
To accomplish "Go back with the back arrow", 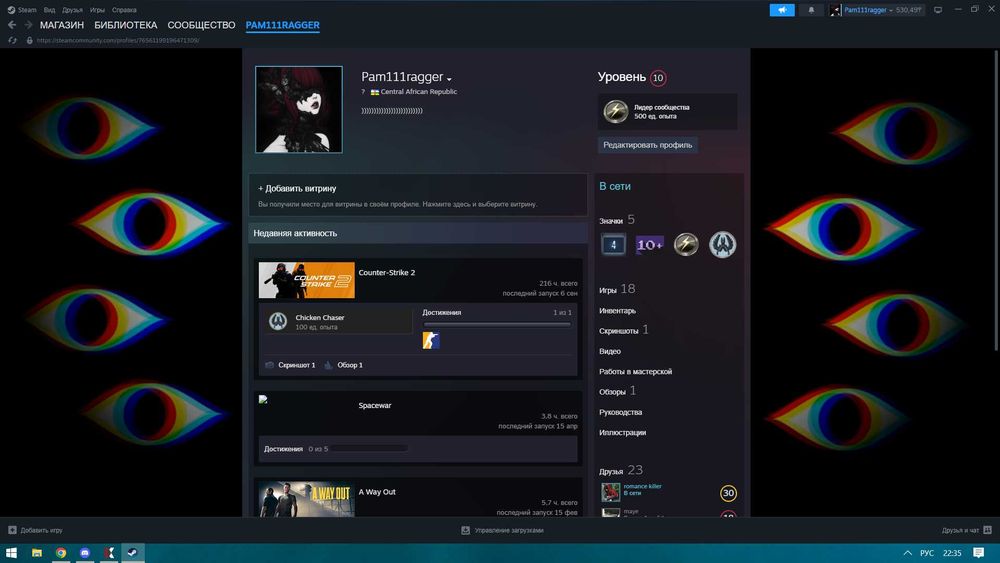I will (x=11, y=25).
